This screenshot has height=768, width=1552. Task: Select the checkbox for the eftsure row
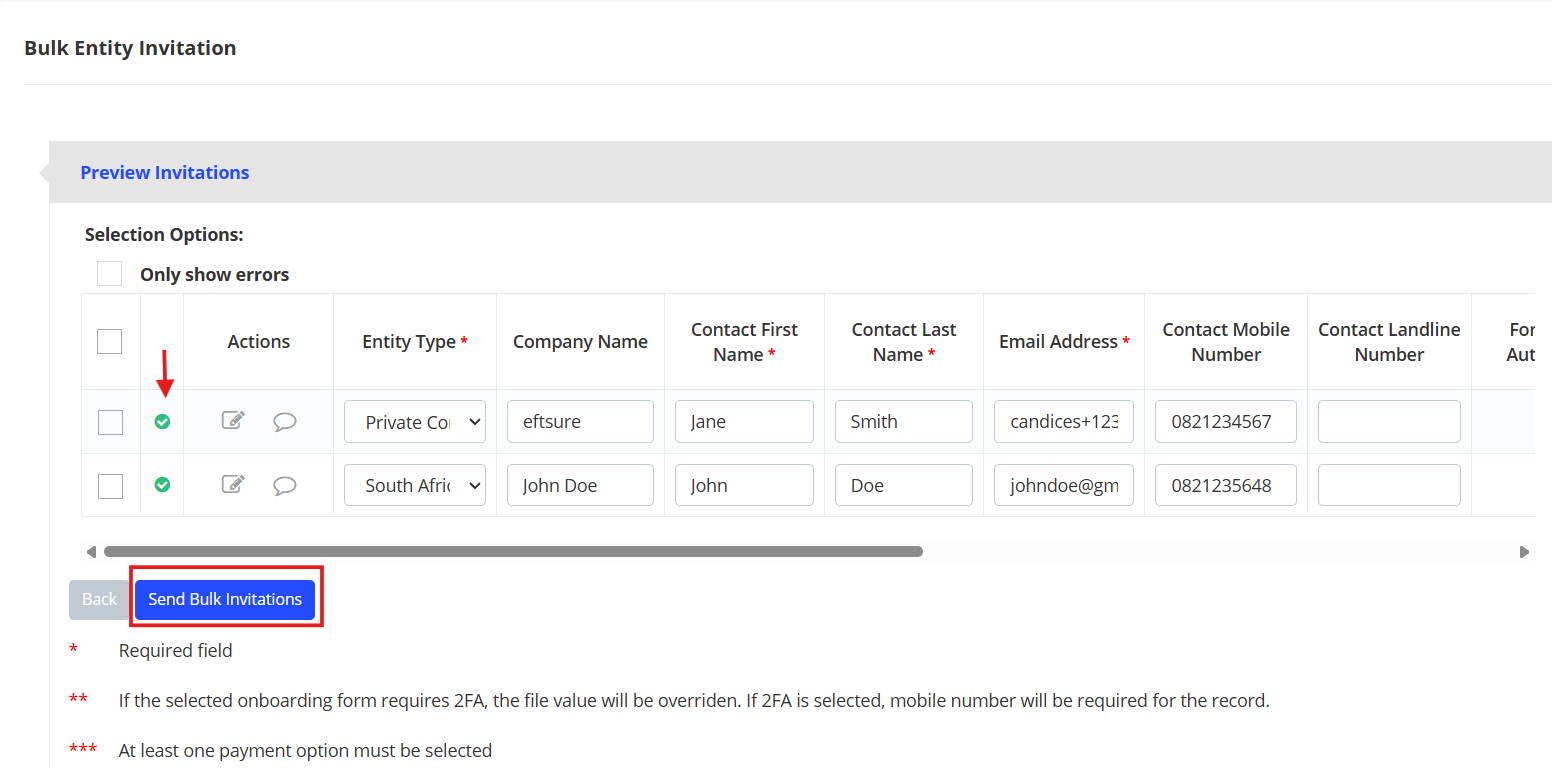(110, 422)
